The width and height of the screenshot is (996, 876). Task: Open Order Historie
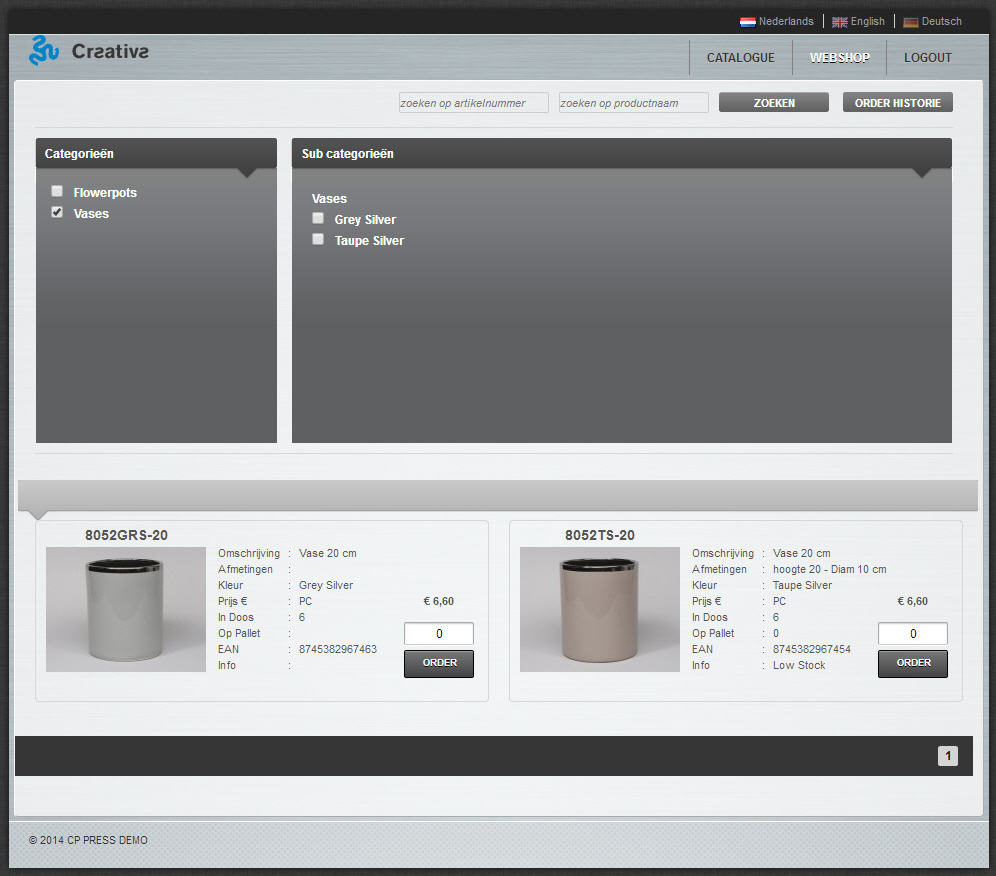pyautogui.click(x=897, y=103)
